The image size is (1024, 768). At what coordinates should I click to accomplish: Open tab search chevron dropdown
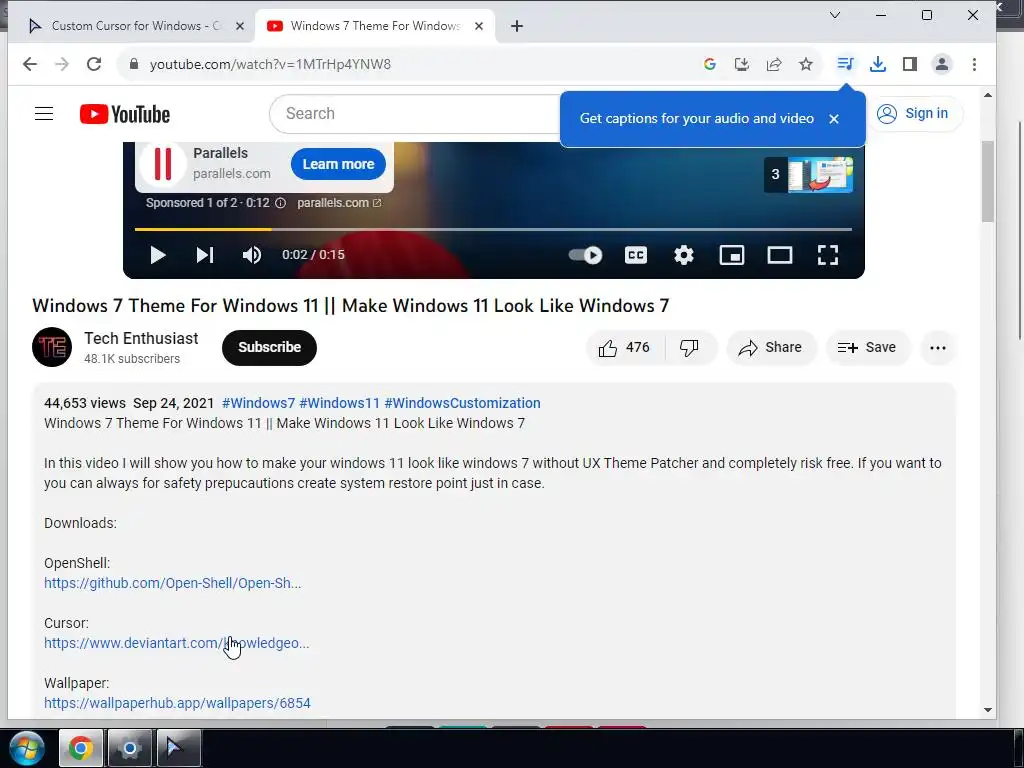pos(835,15)
